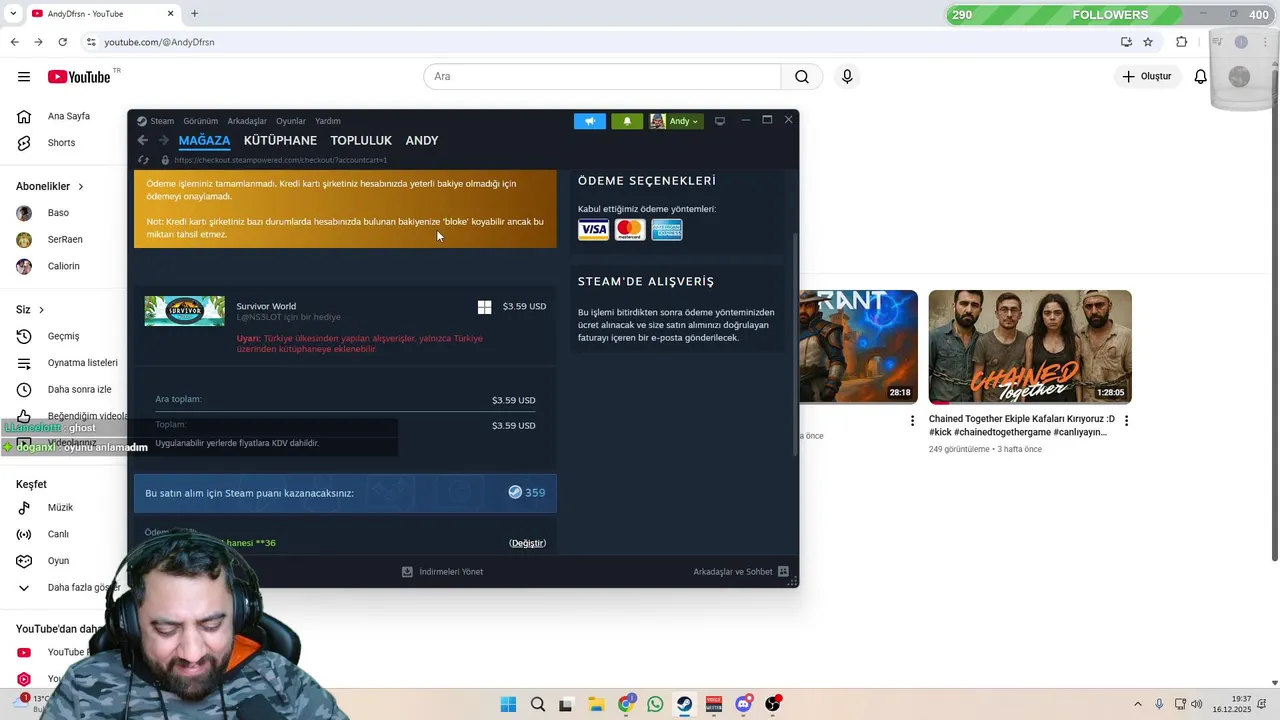Open the ANDY profile tab
Image resolution: width=1280 pixels, height=720 pixels.
tap(422, 141)
